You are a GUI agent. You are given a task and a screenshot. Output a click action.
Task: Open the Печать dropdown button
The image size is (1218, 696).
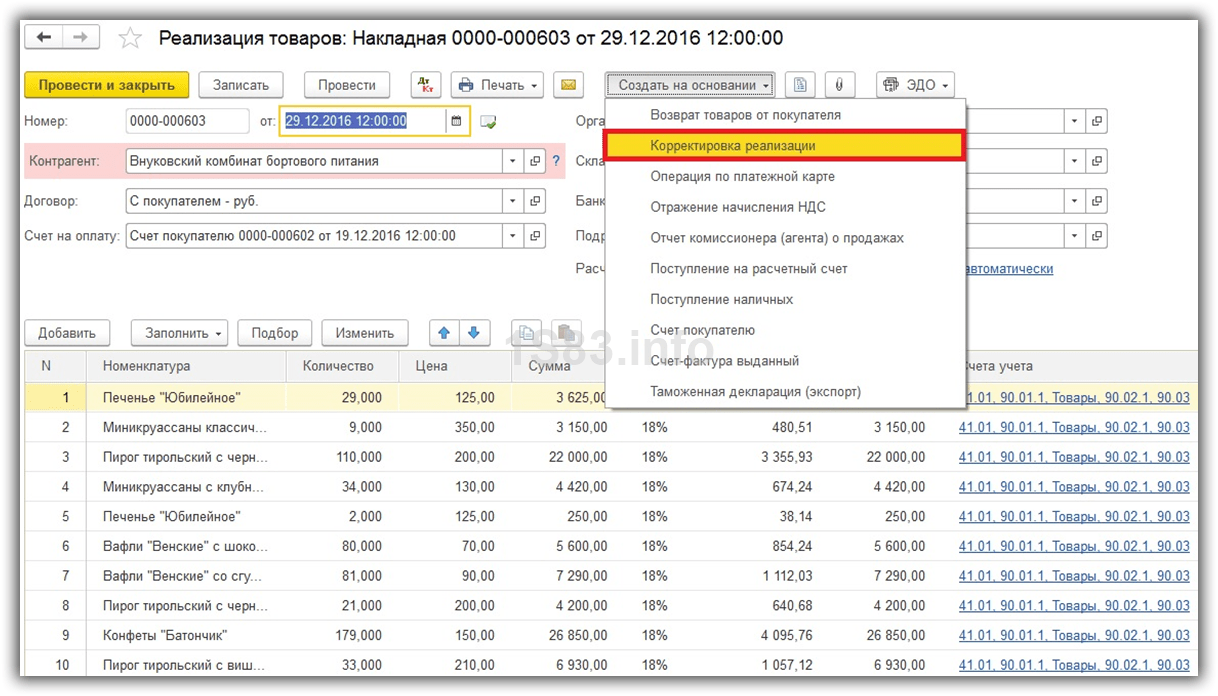[x=497, y=85]
